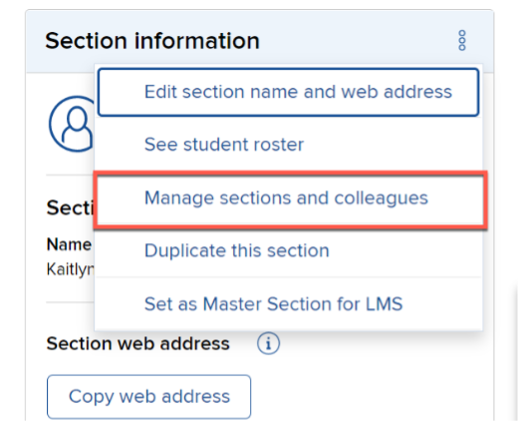This screenshot has width=522, height=424.
Task: Click the Section web address label
Action: pos(138,343)
